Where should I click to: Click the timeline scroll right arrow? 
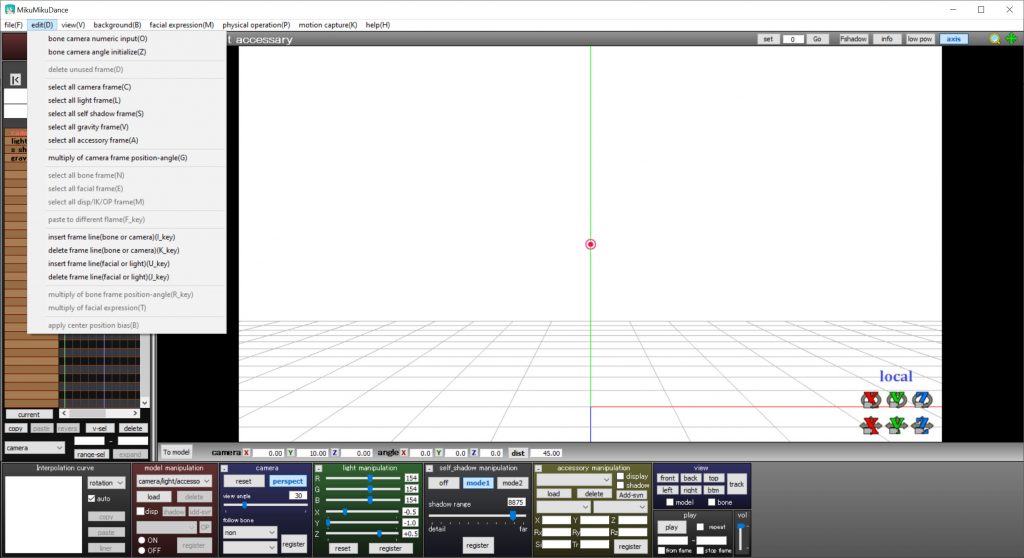(x=135, y=414)
